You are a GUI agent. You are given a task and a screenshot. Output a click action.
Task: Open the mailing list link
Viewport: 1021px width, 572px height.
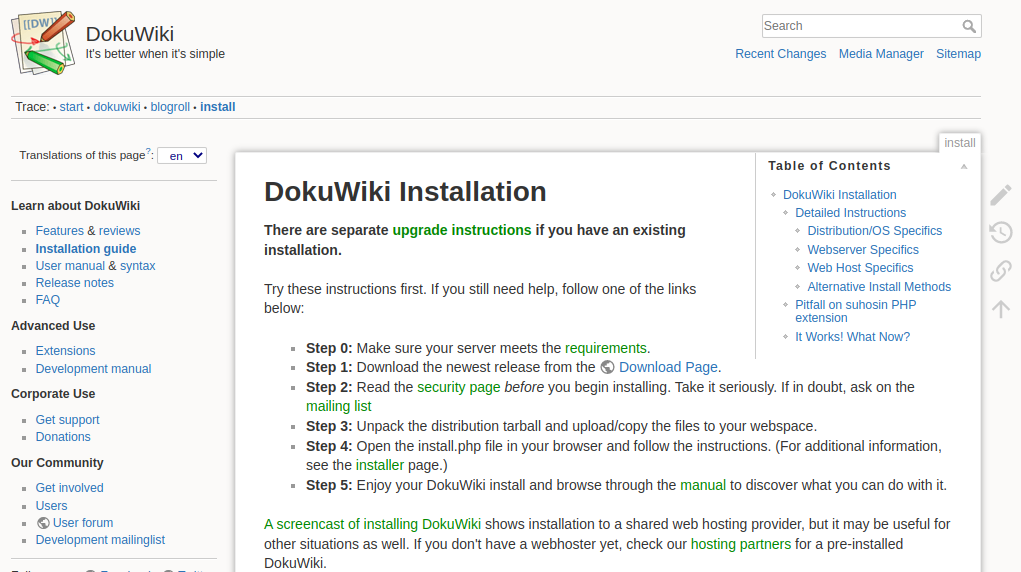point(339,407)
